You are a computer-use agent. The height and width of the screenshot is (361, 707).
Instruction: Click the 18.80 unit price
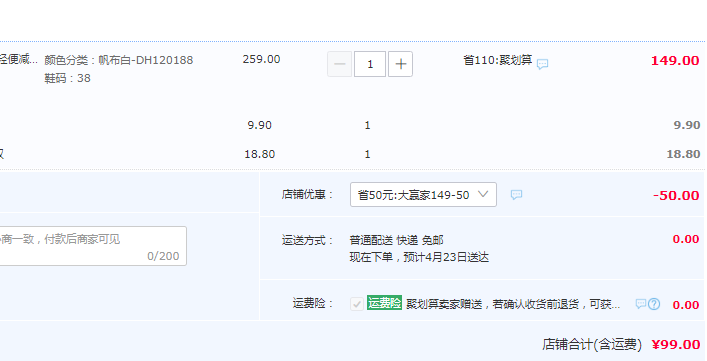[x=259, y=154]
